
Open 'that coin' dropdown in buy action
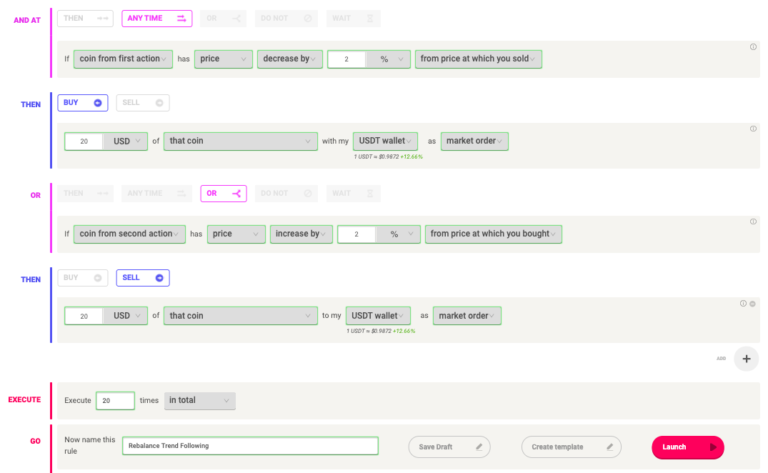(x=240, y=142)
